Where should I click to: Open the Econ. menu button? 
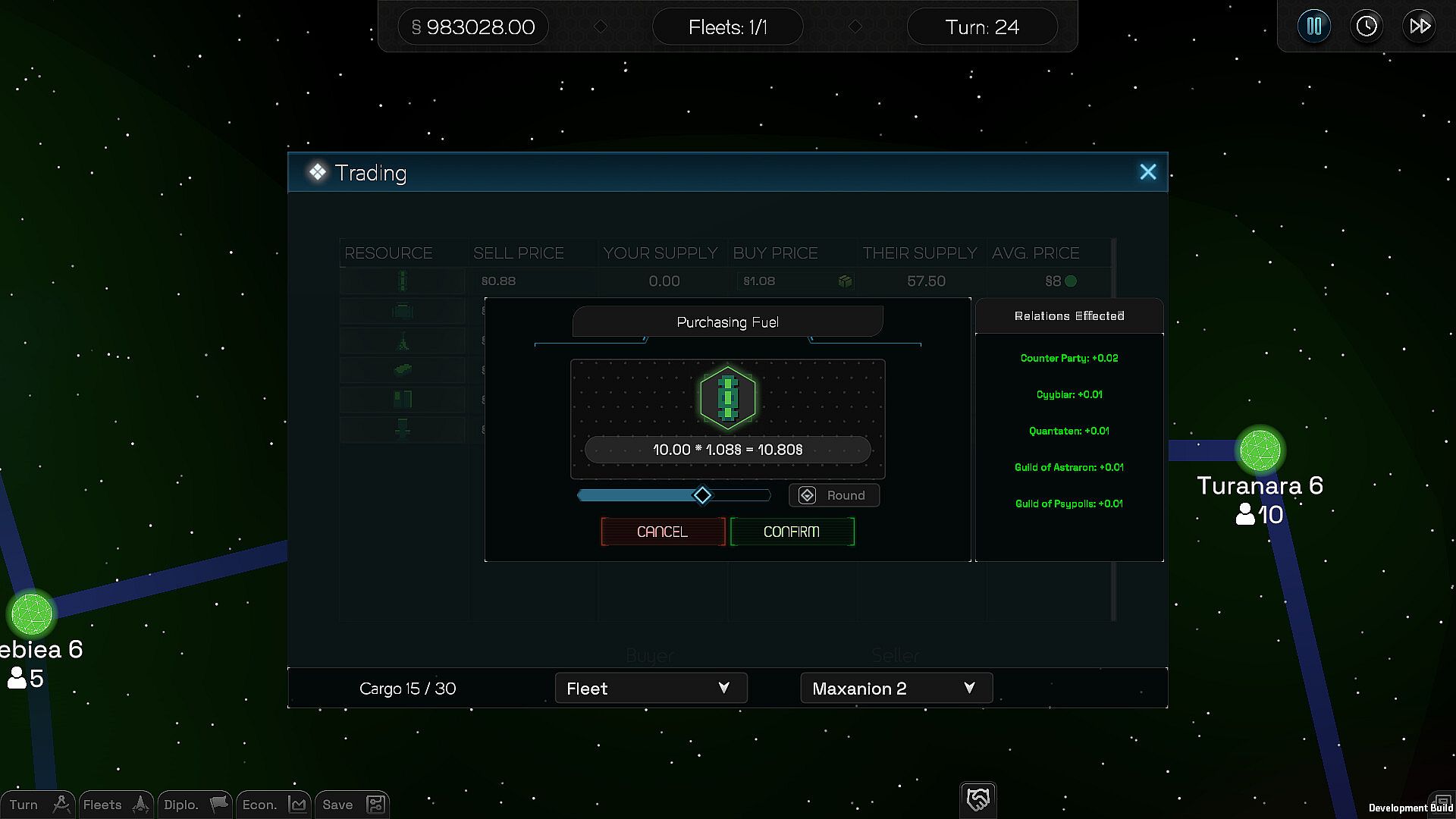click(274, 805)
